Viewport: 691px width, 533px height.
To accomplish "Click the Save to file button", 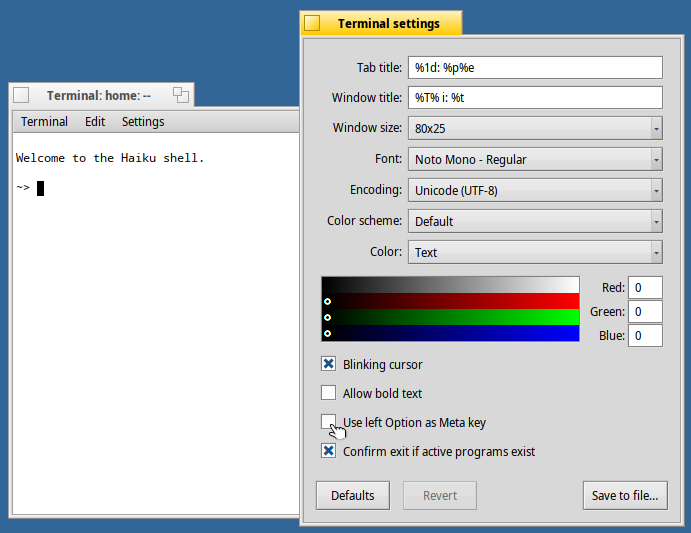I will [624, 495].
